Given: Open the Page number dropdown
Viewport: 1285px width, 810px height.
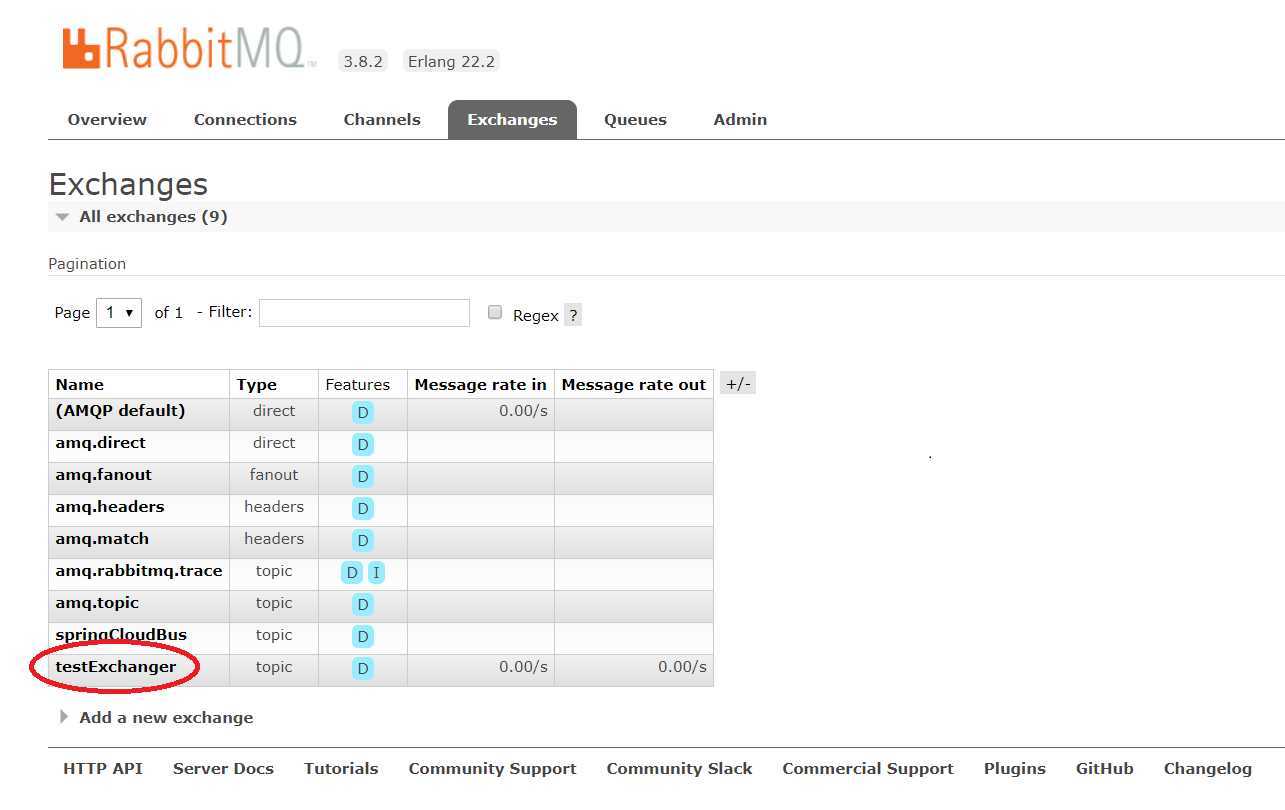Looking at the screenshot, I should [x=119, y=312].
